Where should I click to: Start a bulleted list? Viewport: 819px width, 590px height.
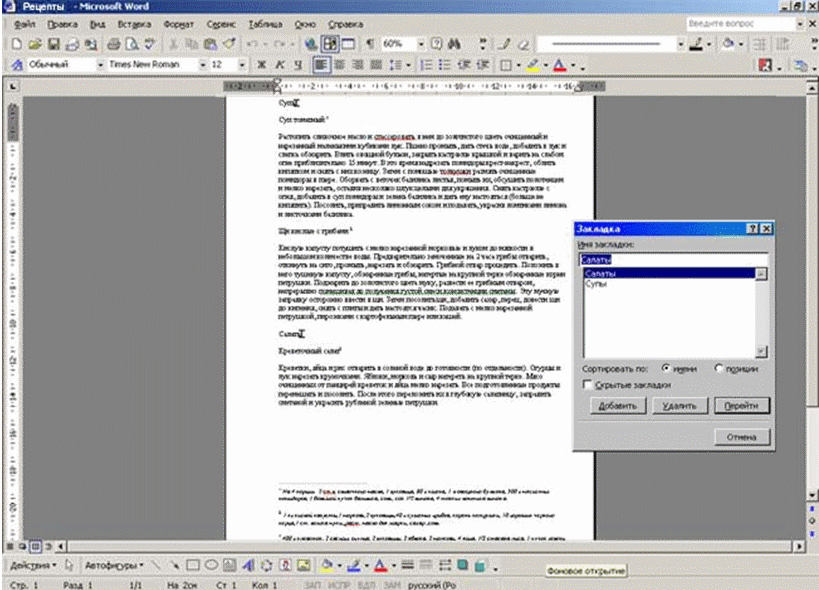pos(444,65)
